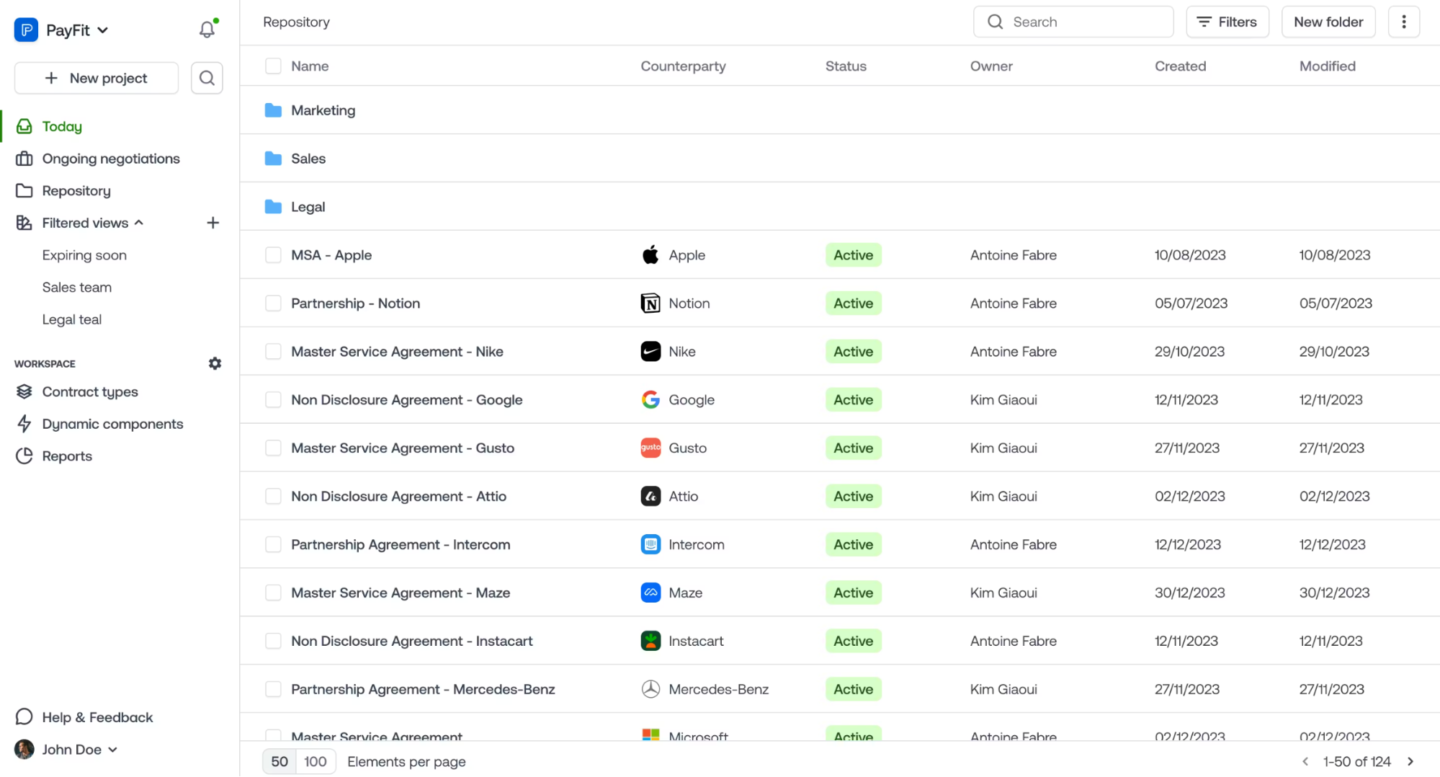Click inside the Search field
Screen dimensions: 1440x777
(x=1072, y=21)
